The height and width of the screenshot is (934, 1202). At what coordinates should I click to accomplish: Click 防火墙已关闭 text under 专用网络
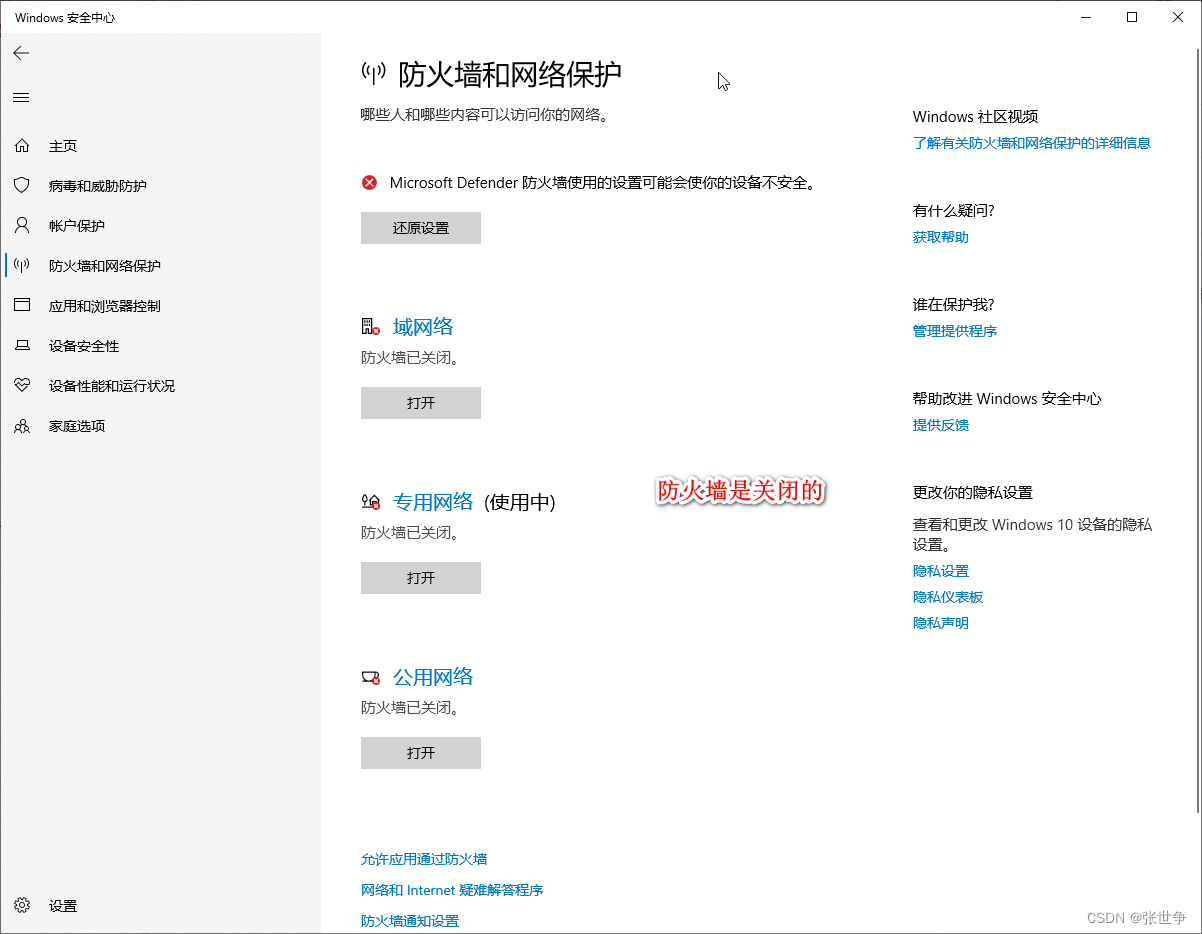(410, 533)
